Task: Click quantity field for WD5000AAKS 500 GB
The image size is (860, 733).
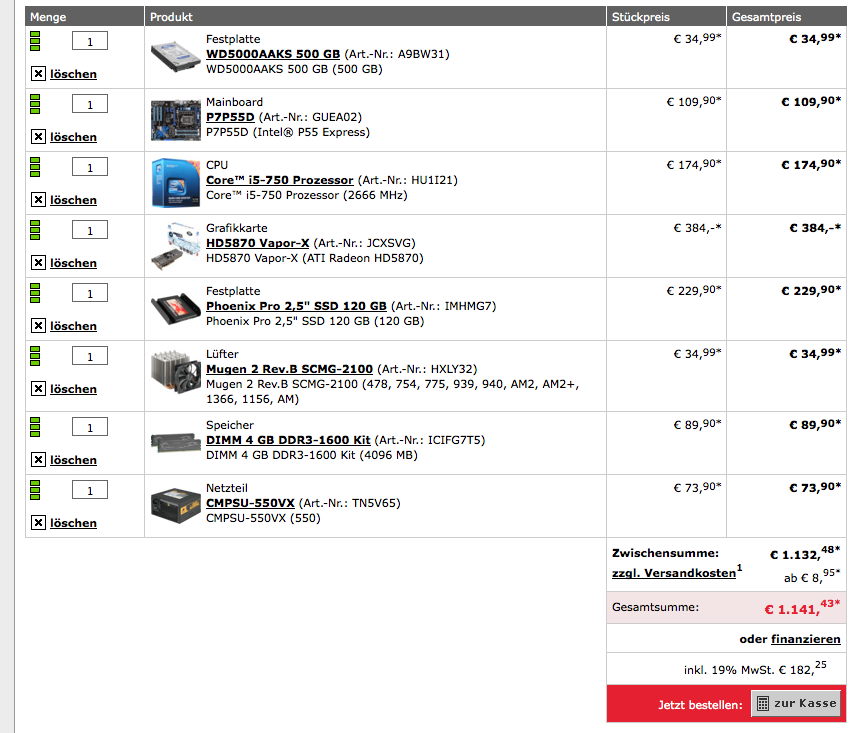Action: [90, 41]
